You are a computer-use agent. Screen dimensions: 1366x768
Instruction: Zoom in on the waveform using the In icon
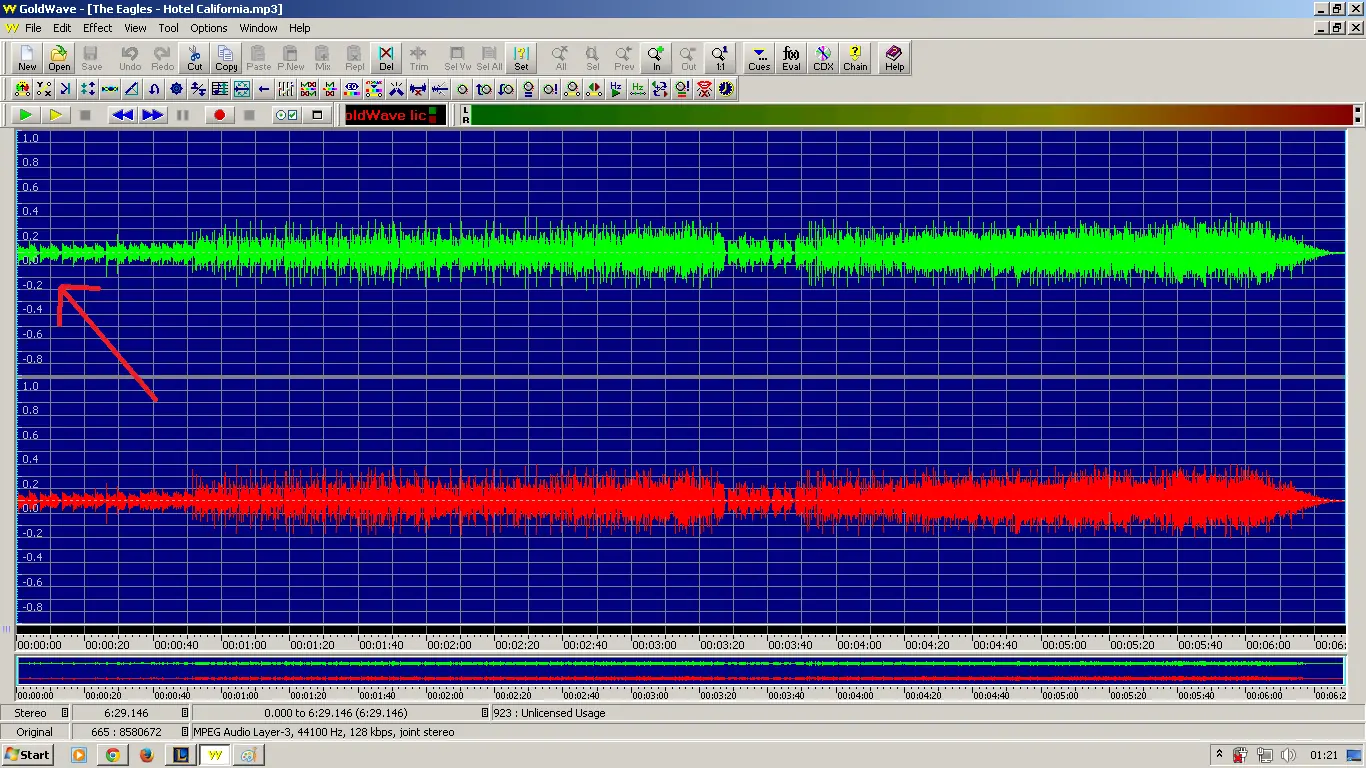point(655,57)
